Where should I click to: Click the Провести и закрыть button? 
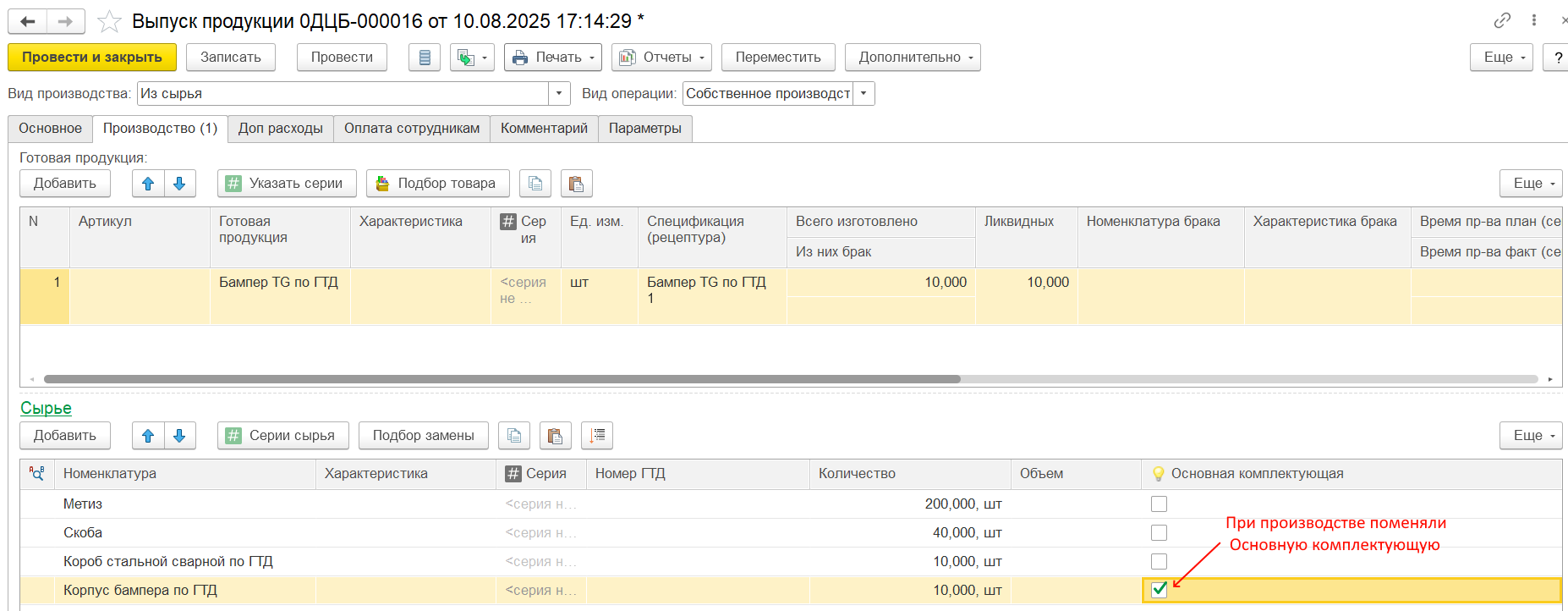[92, 58]
